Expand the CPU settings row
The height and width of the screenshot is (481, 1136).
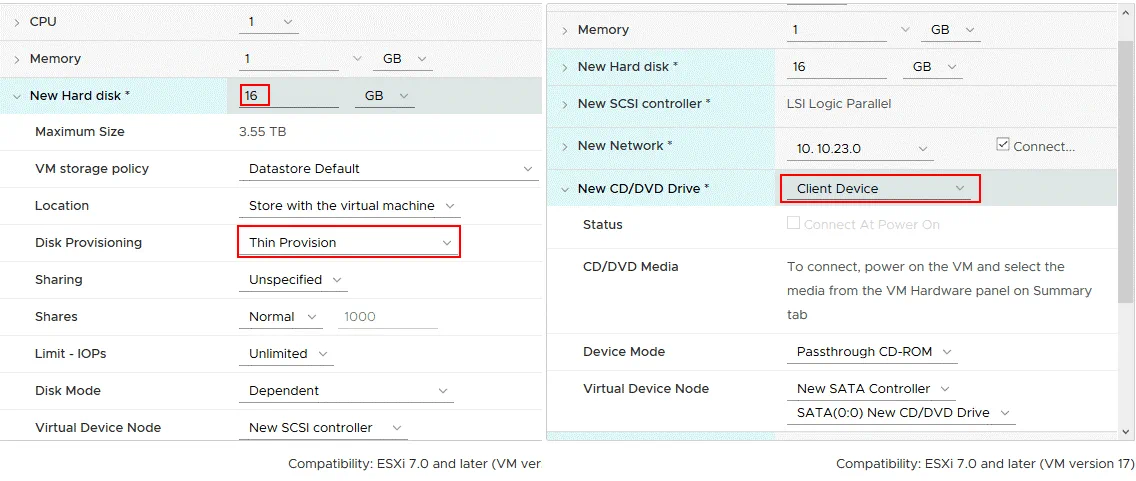coord(17,22)
